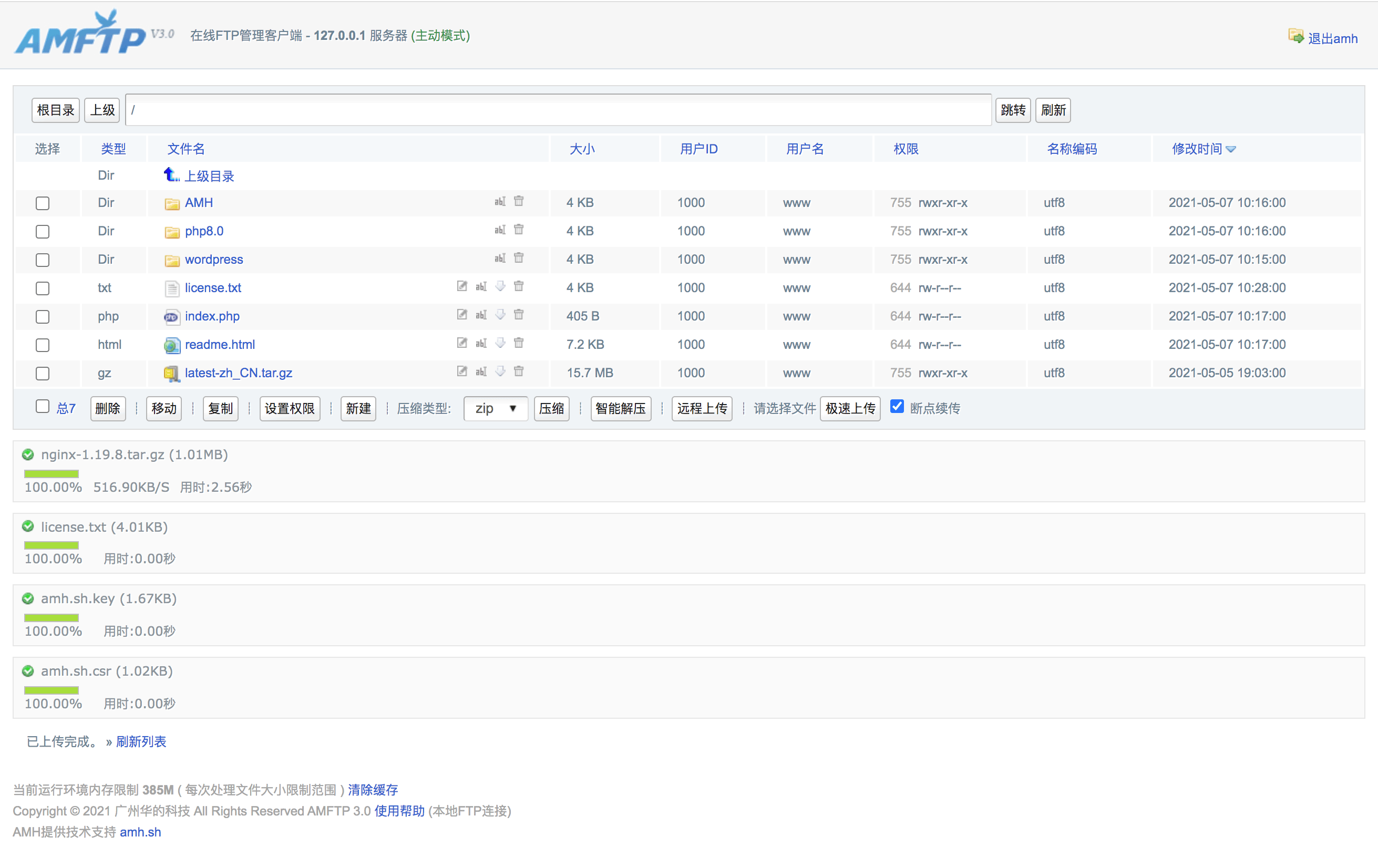This screenshot has height=868, width=1378.
Task: Sort by the 权限 column header
Action: coord(906,149)
